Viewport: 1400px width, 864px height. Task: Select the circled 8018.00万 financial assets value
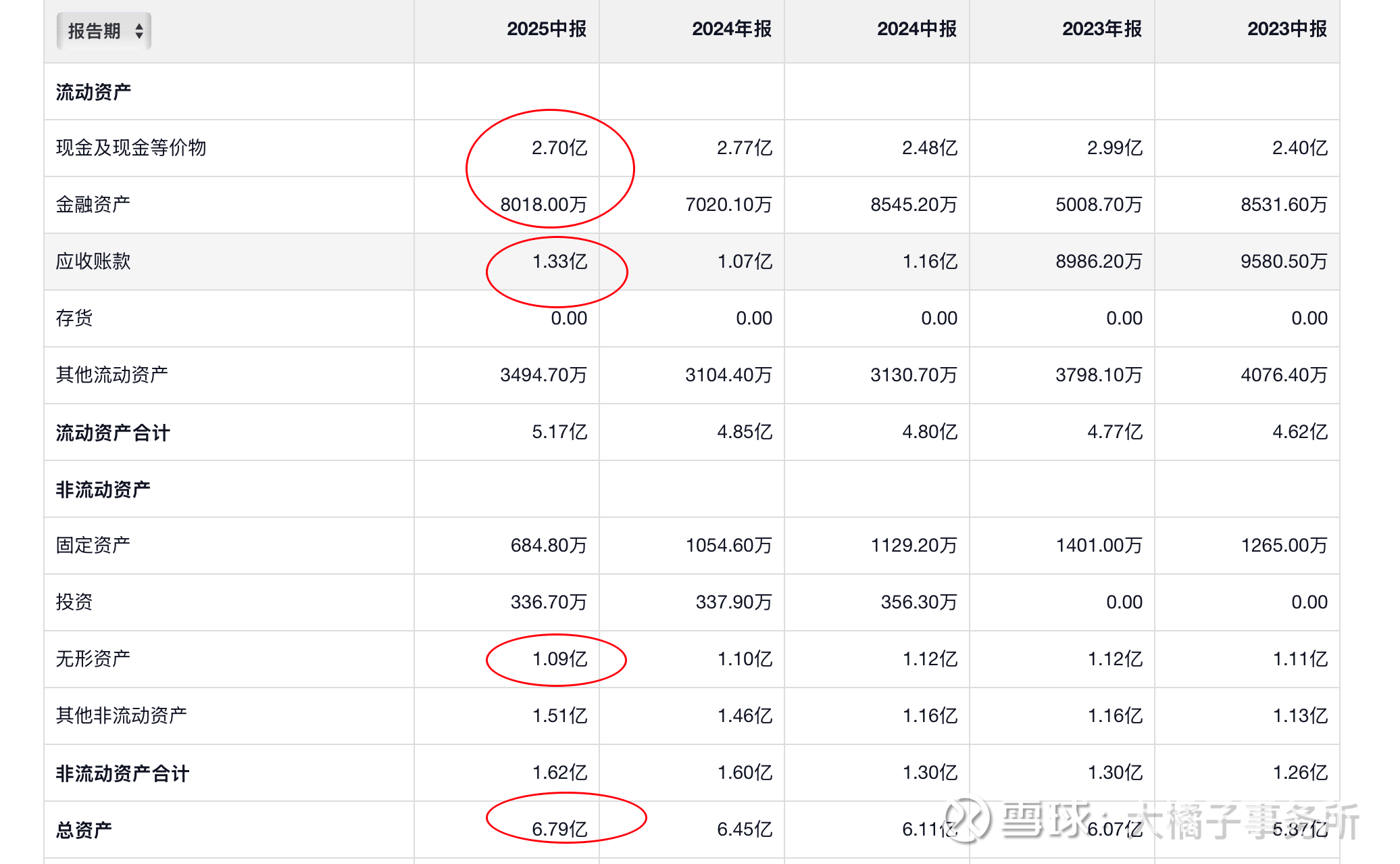click(x=543, y=204)
